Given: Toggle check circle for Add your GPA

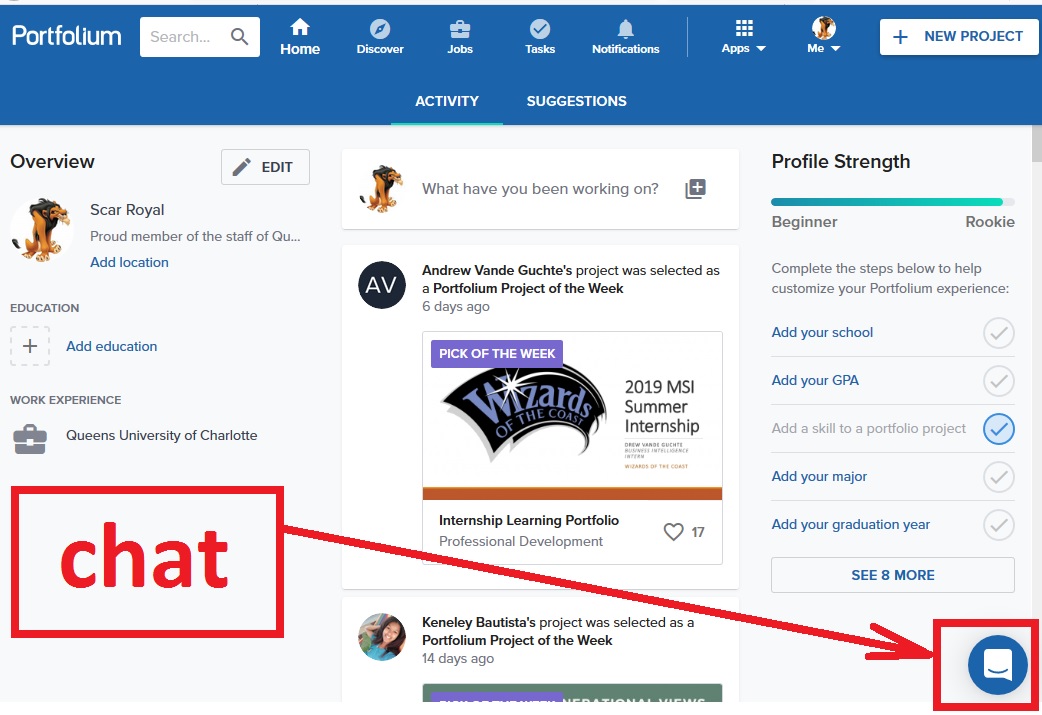Looking at the screenshot, I should tap(998, 381).
